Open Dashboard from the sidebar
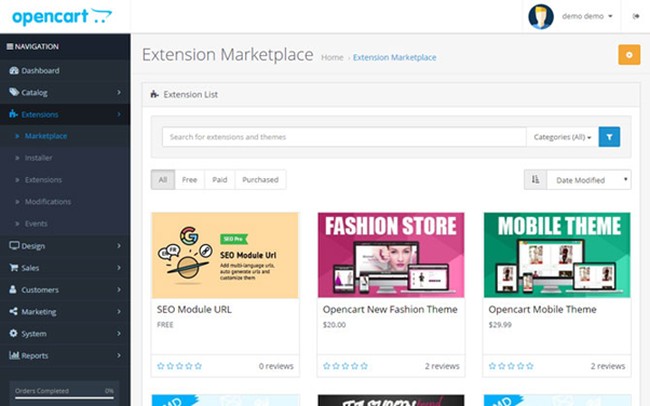The image size is (650, 406). (x=40, y=71)
